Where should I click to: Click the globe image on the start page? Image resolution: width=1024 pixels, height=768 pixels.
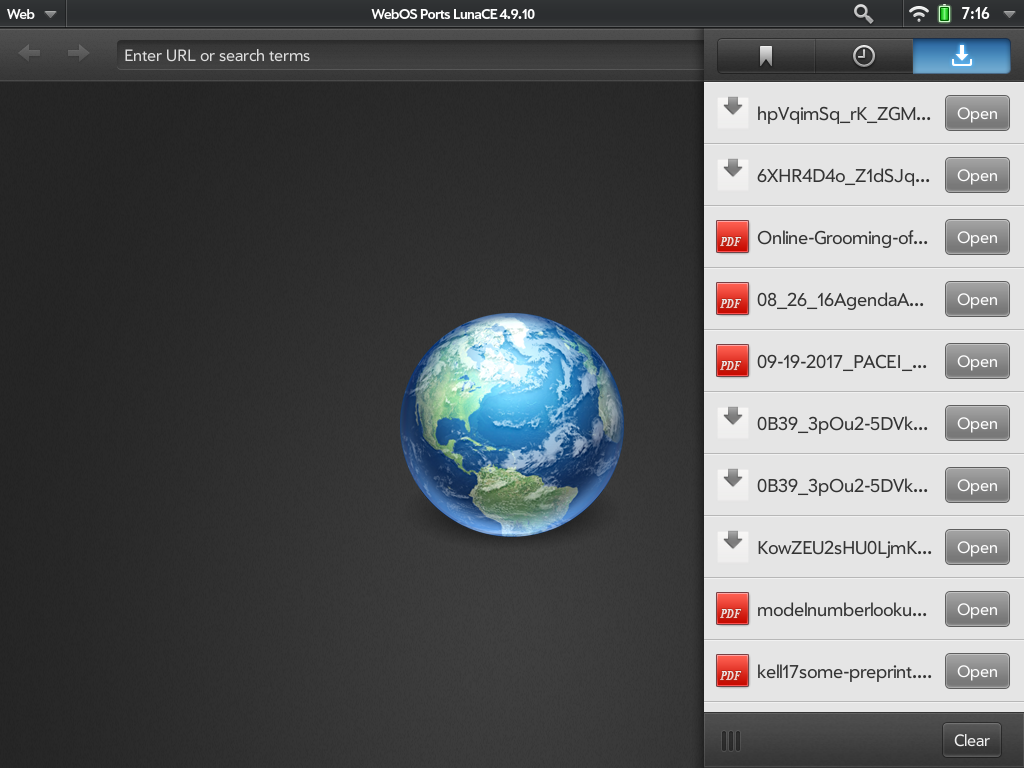tap(512, 424)
